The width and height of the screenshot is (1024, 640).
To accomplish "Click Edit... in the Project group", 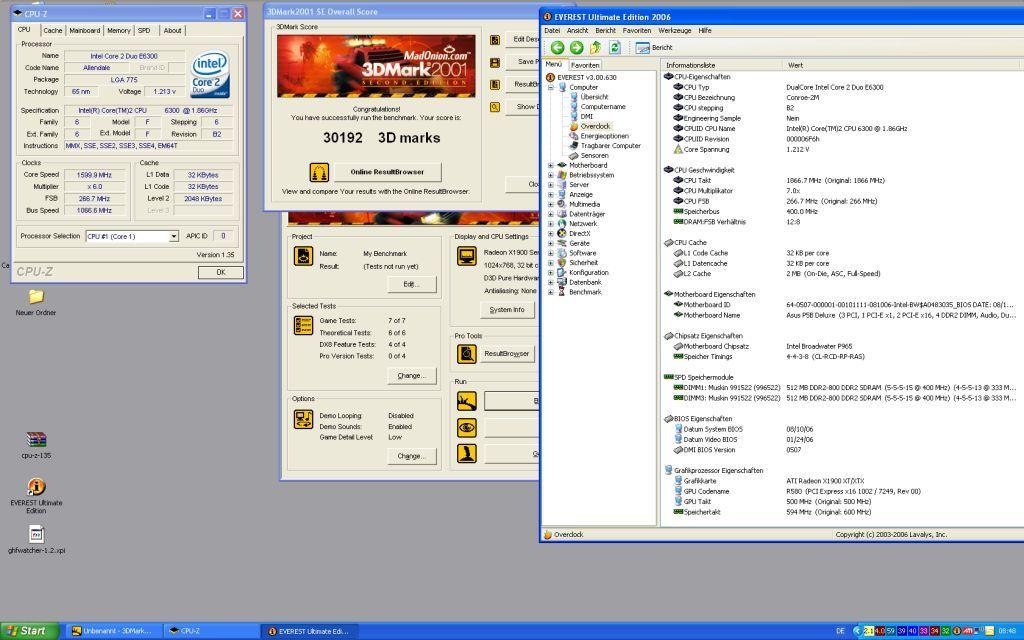I will (411, 284).
